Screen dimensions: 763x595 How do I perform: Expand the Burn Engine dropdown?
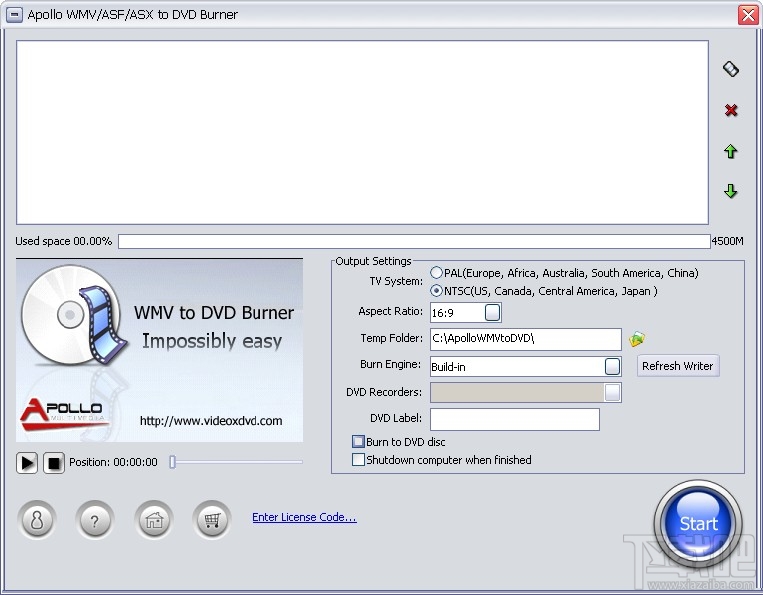pyautogui.click(x=613, y=366)
